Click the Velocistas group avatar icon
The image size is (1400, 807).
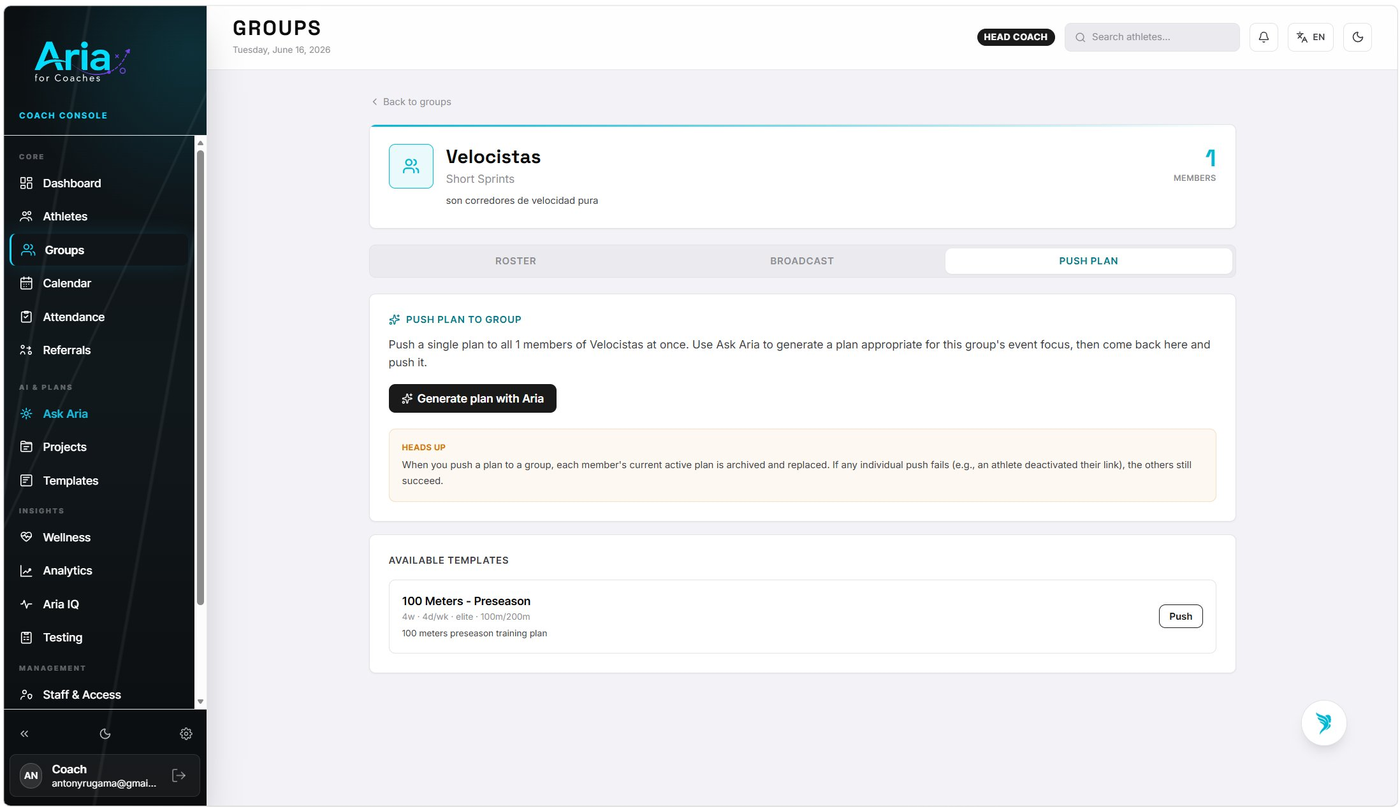click(x=411, y=166)
